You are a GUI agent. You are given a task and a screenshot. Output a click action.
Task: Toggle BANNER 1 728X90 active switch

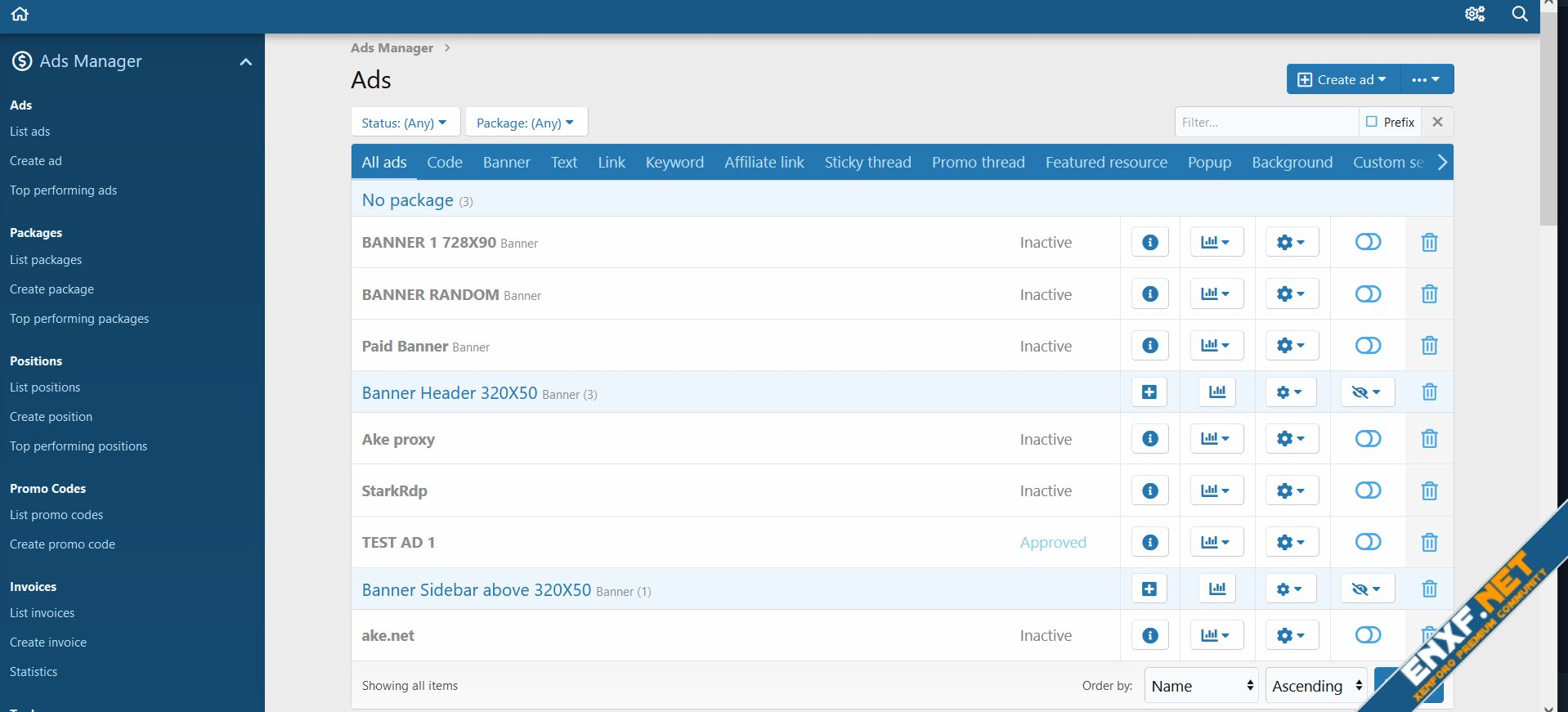pos(1368,242)
